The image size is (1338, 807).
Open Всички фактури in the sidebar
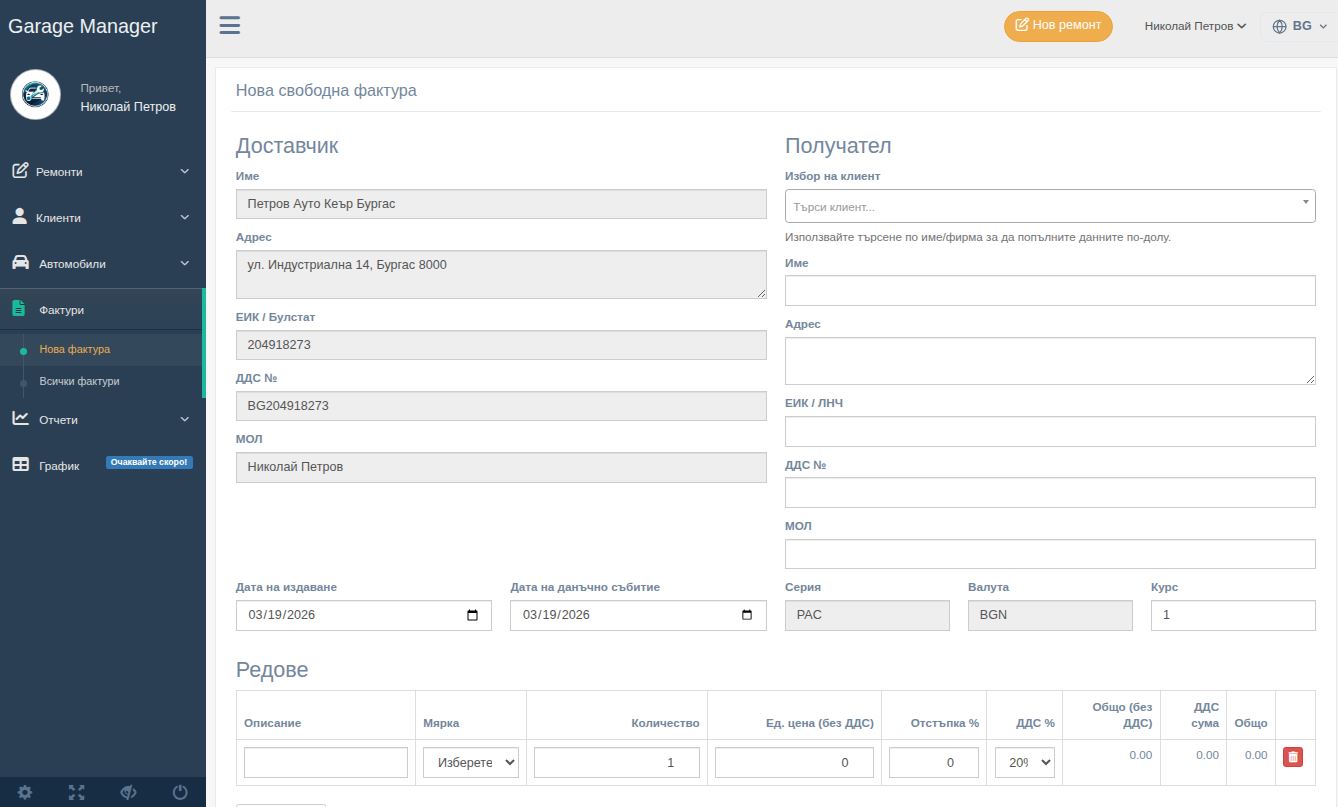coord(79,381)
